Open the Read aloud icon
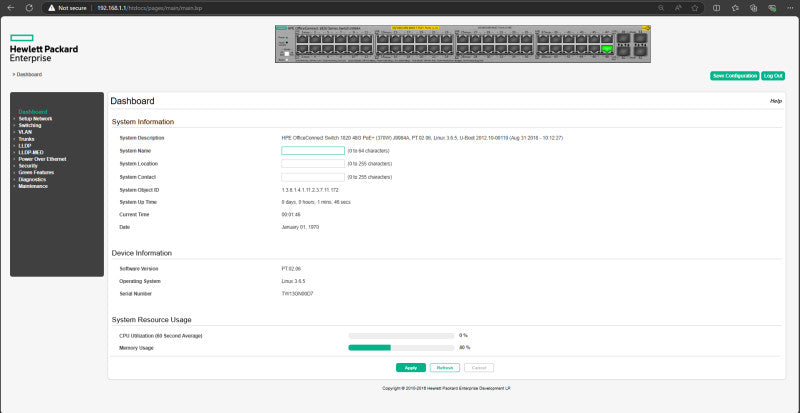Viewport: 800px width, 413px height. tap(678, 8)
